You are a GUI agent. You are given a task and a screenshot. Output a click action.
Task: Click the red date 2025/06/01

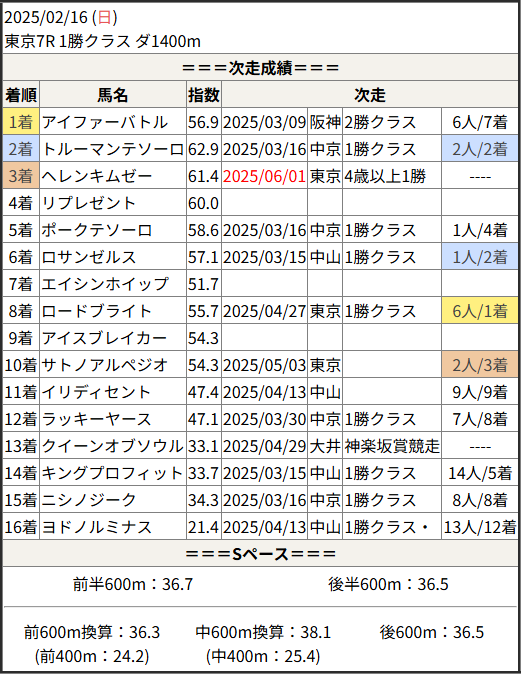pyautogui.click(x=264, y=176)
